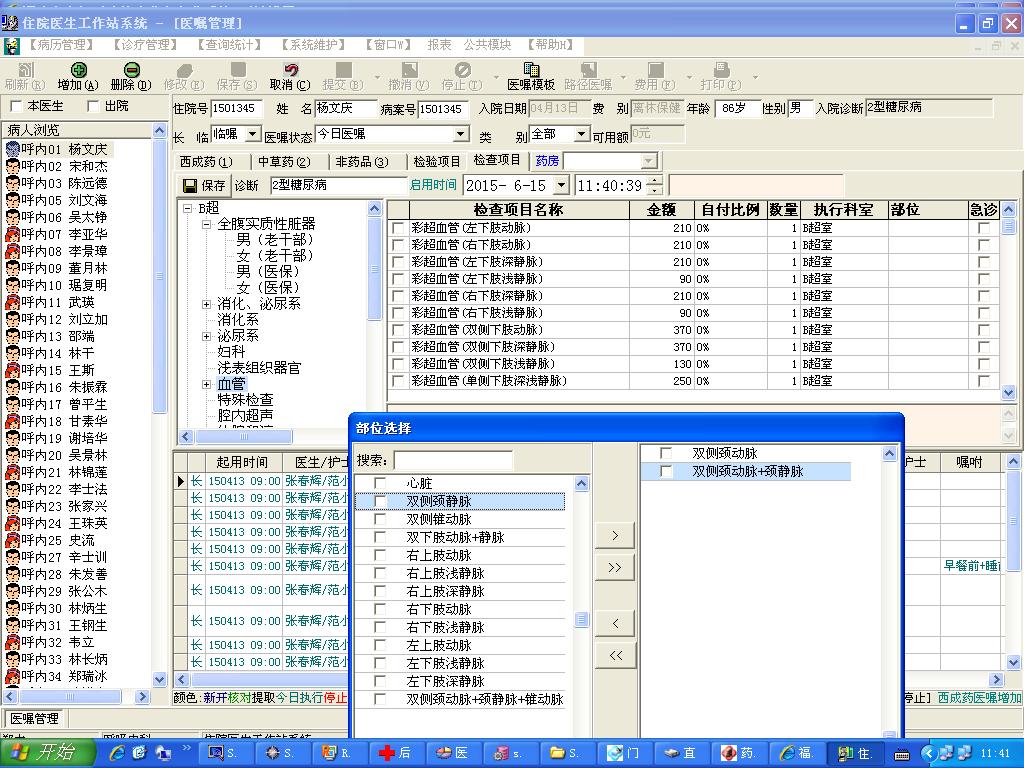This screenshot has width=1024, height=768.
Task: Click the >> move all right button
Action: point(615,568)
